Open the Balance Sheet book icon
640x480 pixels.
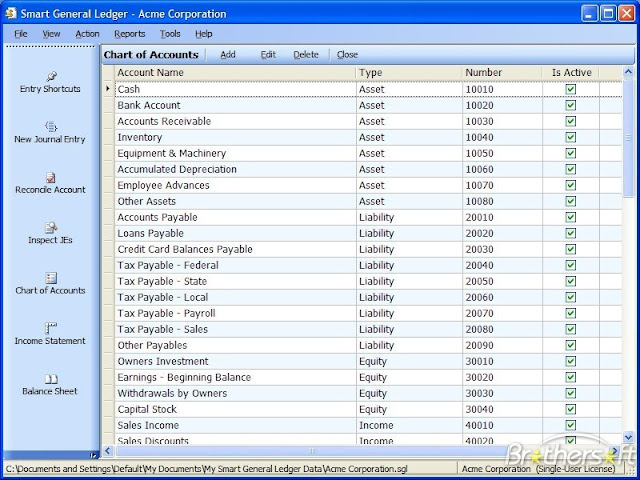(51, 379)
